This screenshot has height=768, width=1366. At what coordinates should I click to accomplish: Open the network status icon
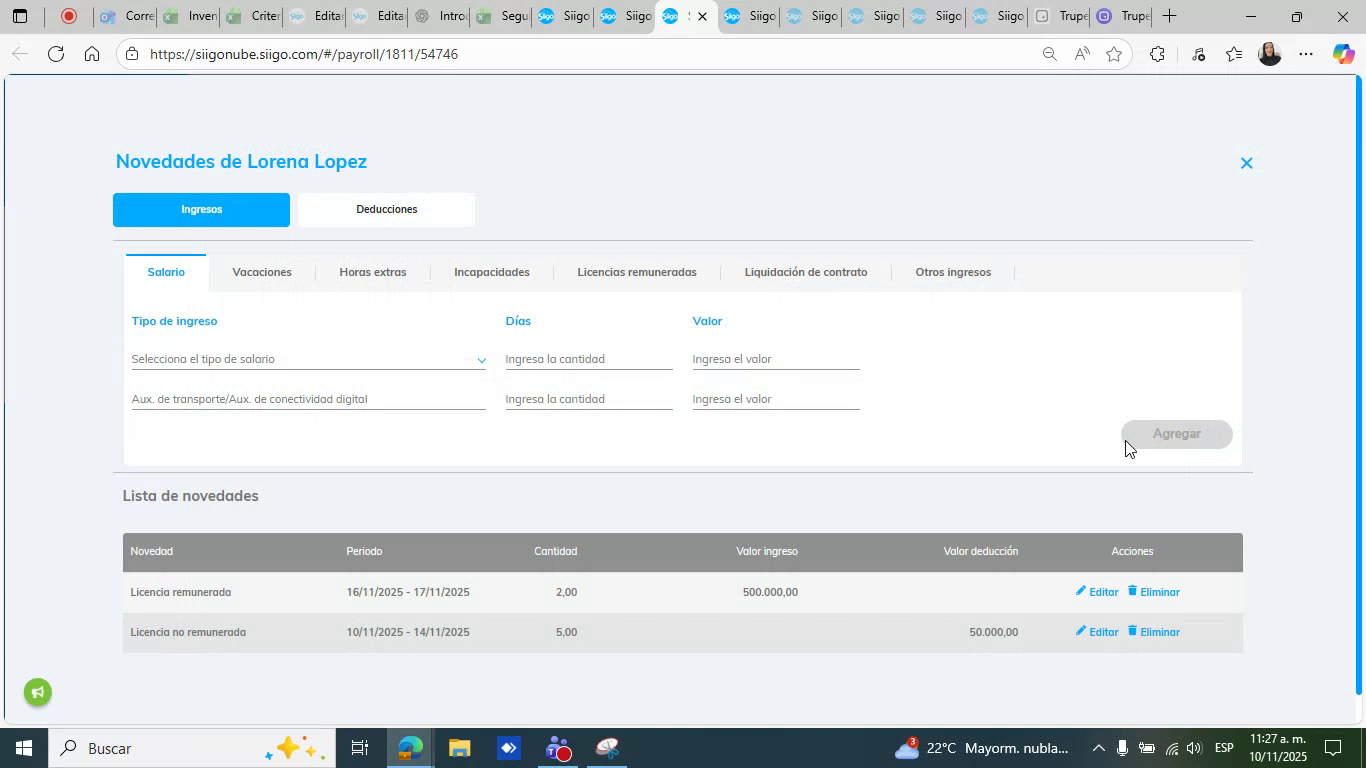[x=1171, y=748]
